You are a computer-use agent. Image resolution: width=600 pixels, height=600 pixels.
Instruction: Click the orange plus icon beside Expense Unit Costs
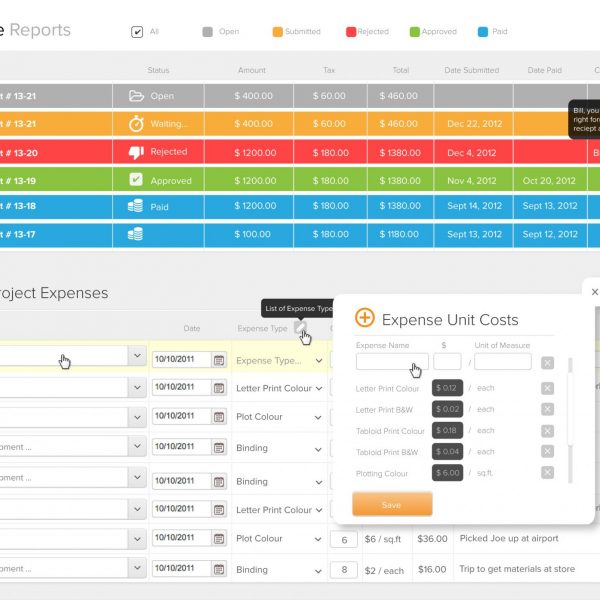point(365,318)
